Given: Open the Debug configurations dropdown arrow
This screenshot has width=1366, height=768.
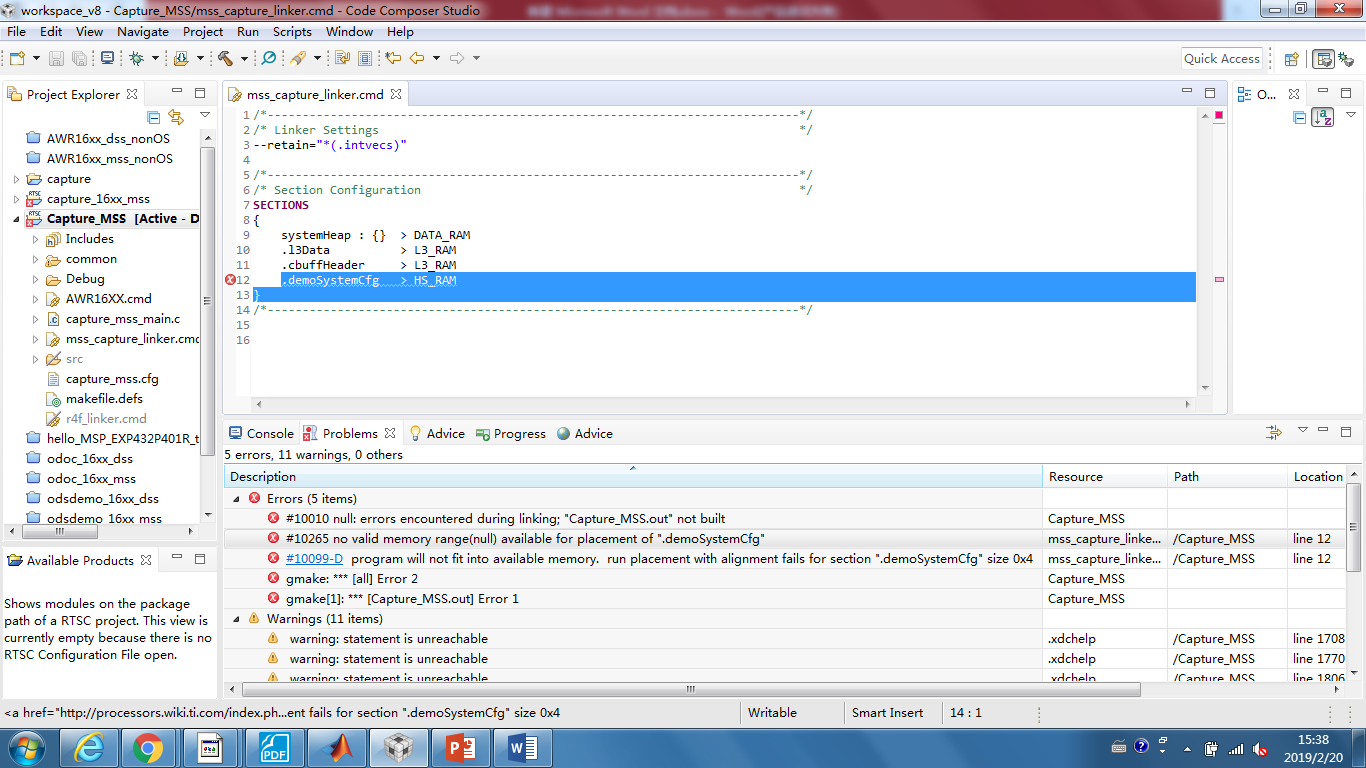Looking at the screenshot, I should point(155,58).
